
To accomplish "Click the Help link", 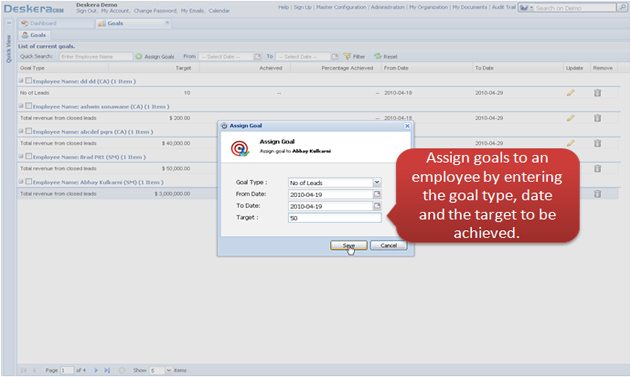I will tap(283, 7).
